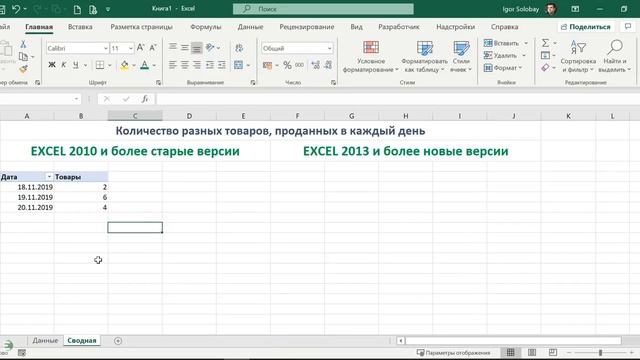
Task: Click the Format Painter brush icon
Action: pyautogui.click(x=23, y=69)
